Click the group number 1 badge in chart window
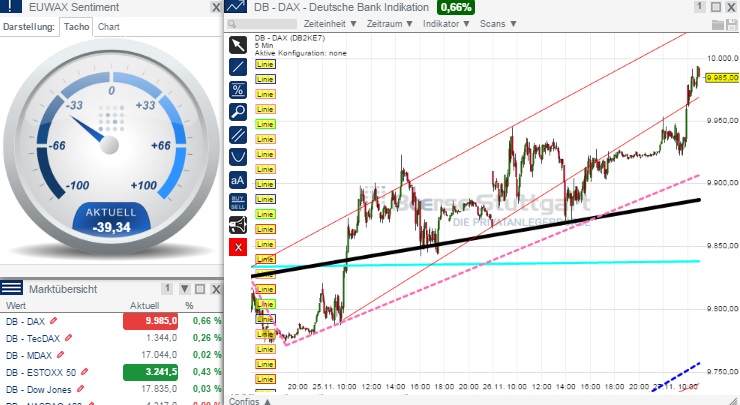The height and width of the screenshot is (405, 740). coord(699,7)
